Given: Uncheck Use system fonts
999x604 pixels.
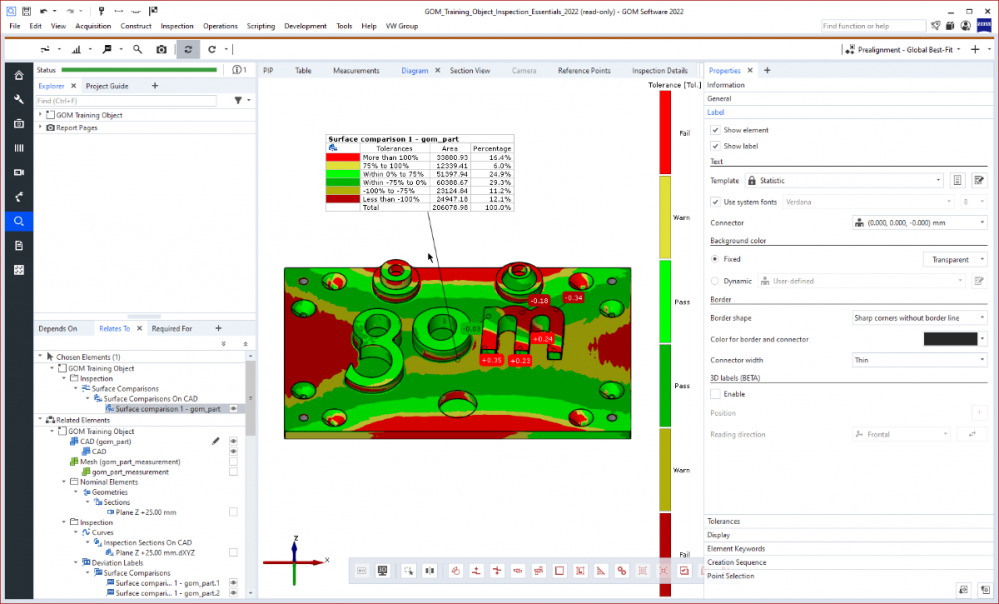Looking at the screenshot, I should (x=715, y=202).
